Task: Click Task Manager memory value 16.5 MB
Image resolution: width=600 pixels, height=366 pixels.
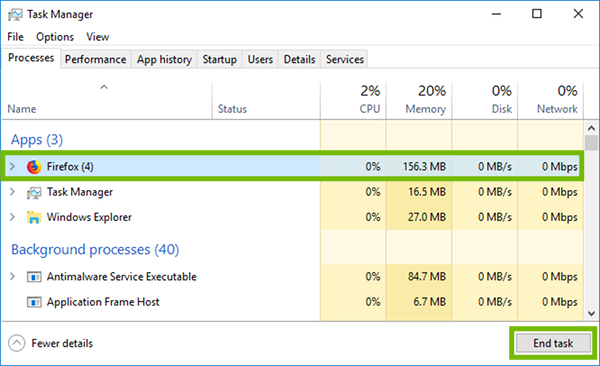Action: pos(427,191)
